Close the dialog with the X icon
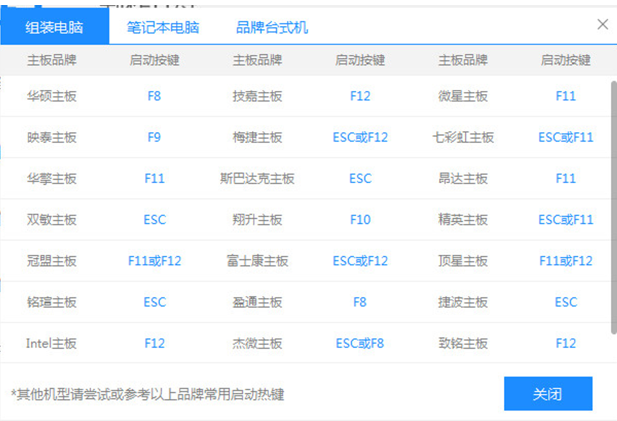This screenshot has width=617, height=421. tap(602, 24)
